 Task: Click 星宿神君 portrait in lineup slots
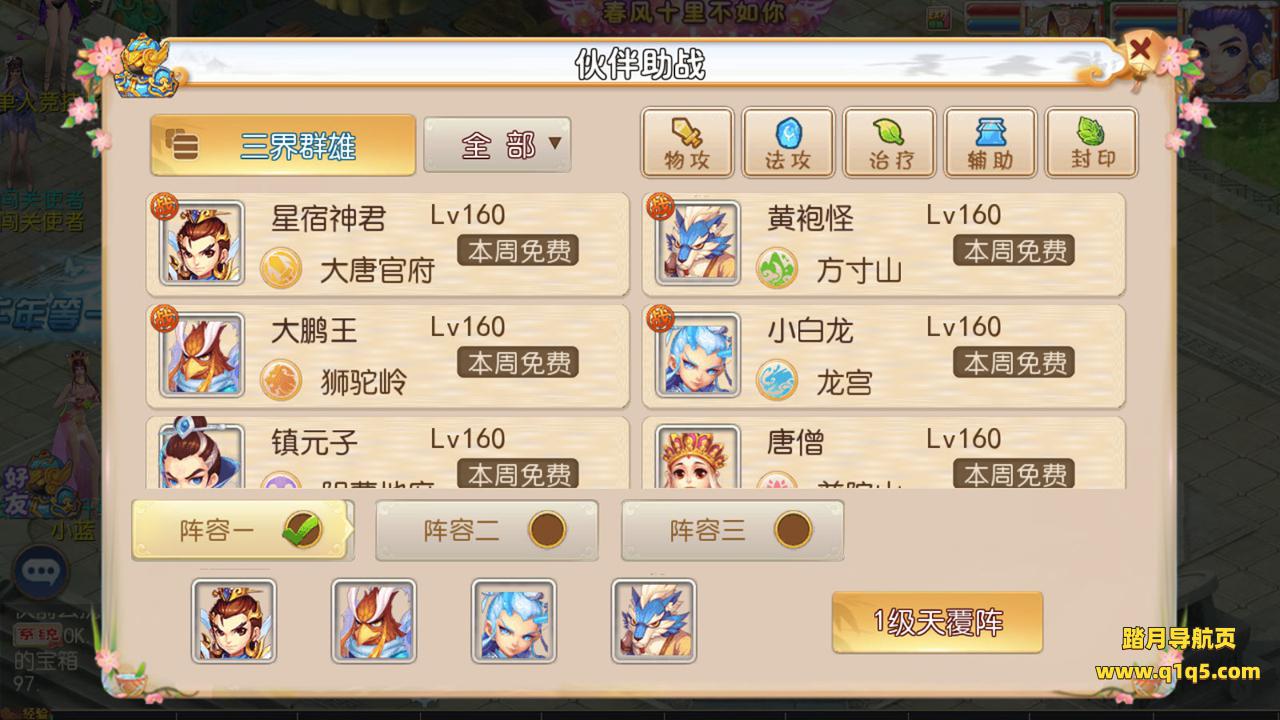pyautogui.click(x=234, y=620)
